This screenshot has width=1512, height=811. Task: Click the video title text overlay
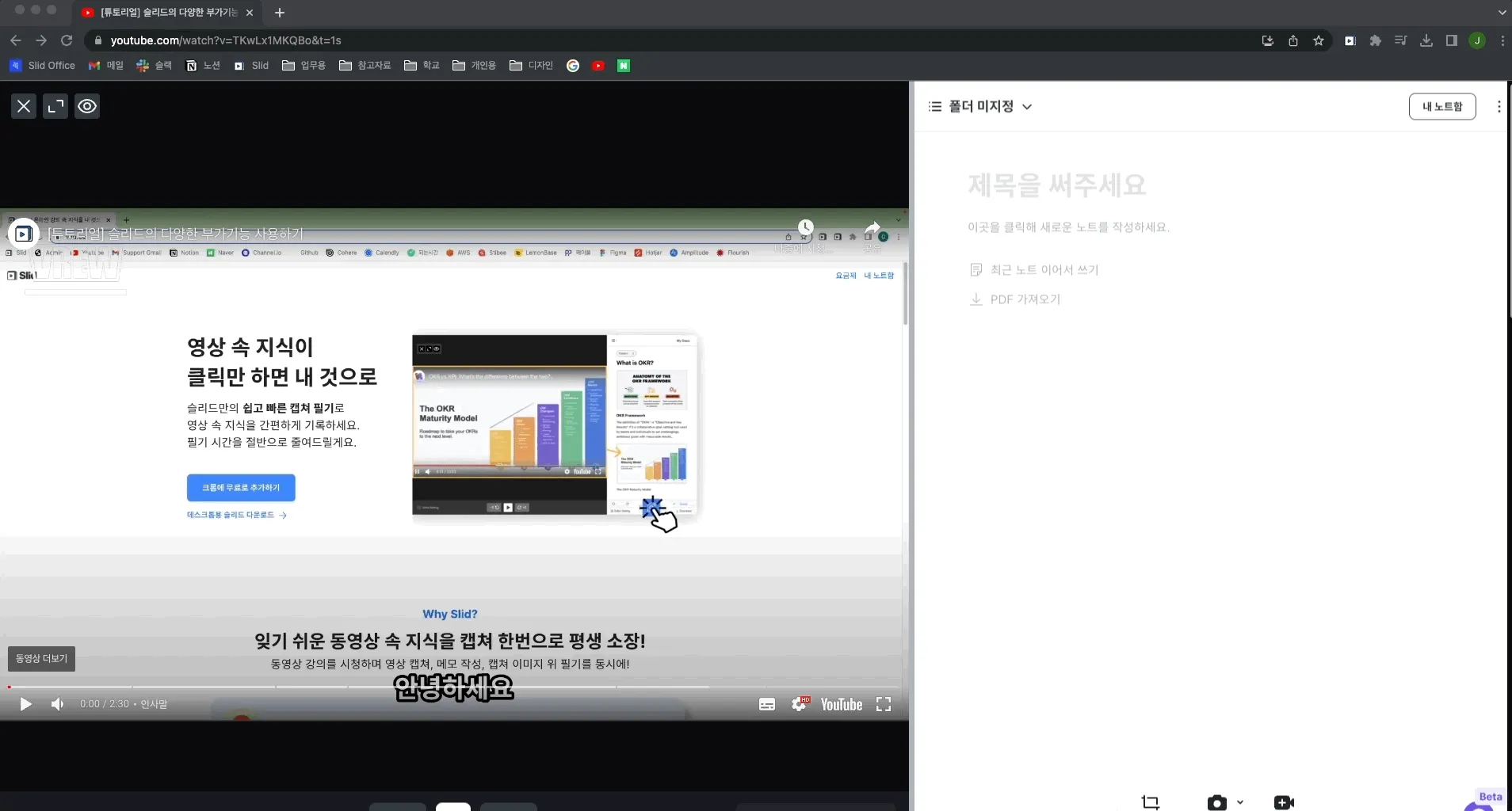pos(175,234)
